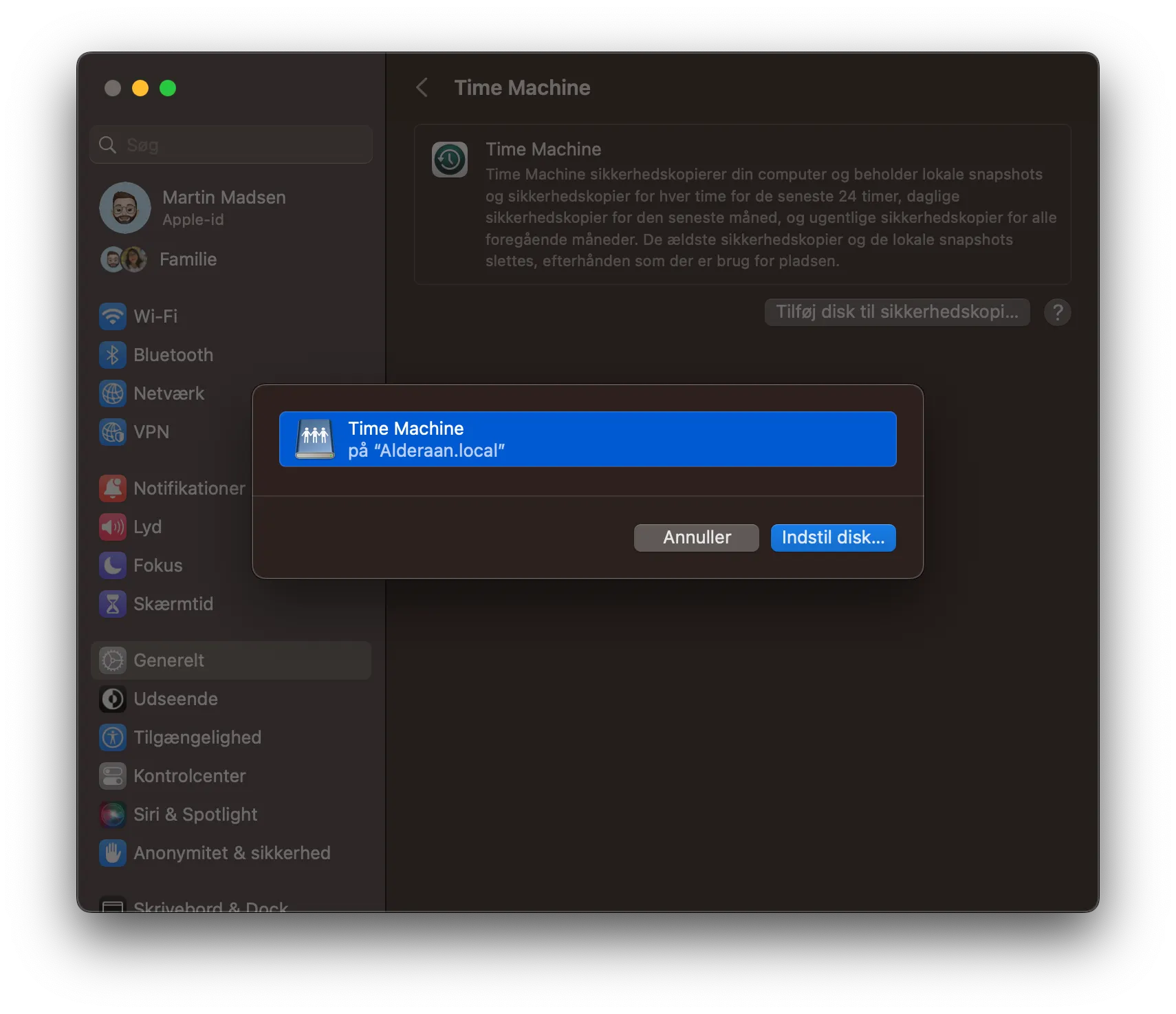Click the Lyd speaker icon
This screenshot has height=1014, width=1176.
pos(113,527)
